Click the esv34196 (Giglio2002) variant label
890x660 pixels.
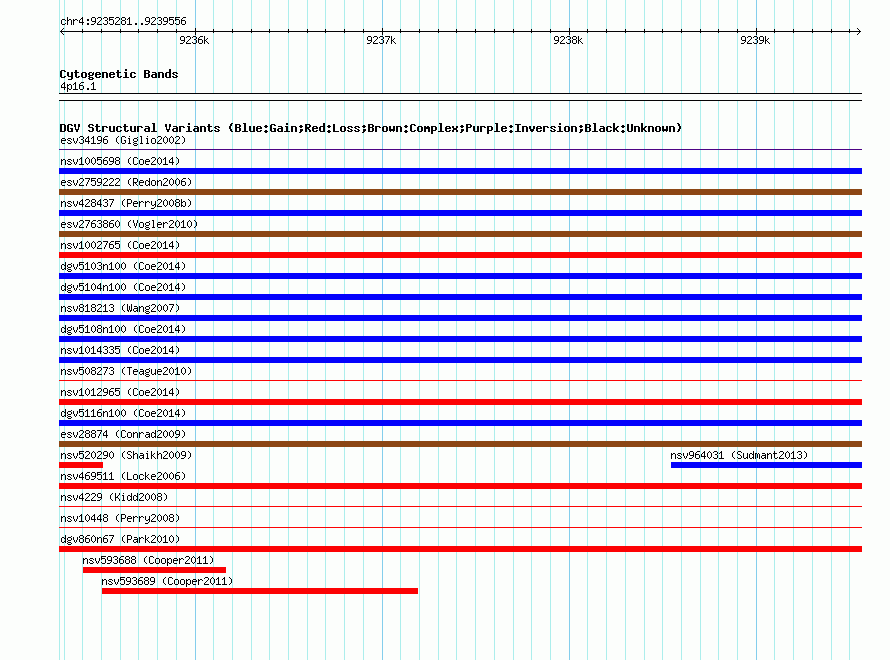pos(123,140)
